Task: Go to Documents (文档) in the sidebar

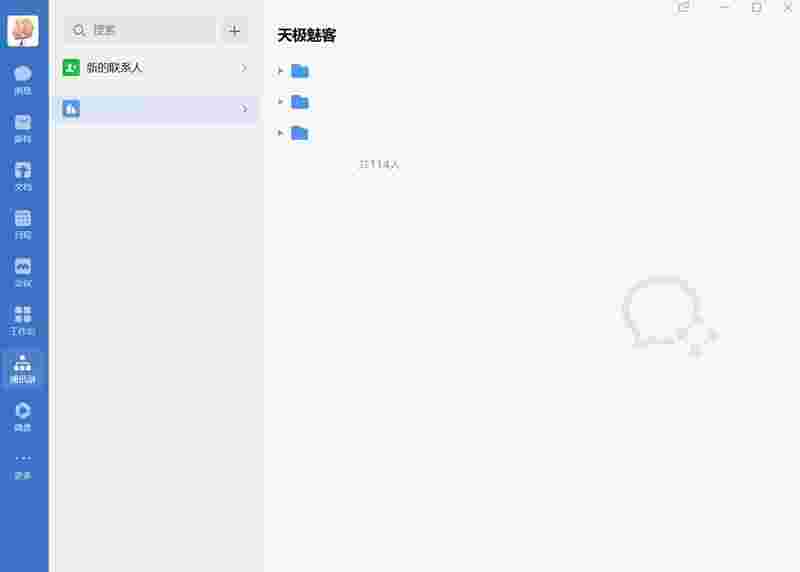Action: (22, 177)
